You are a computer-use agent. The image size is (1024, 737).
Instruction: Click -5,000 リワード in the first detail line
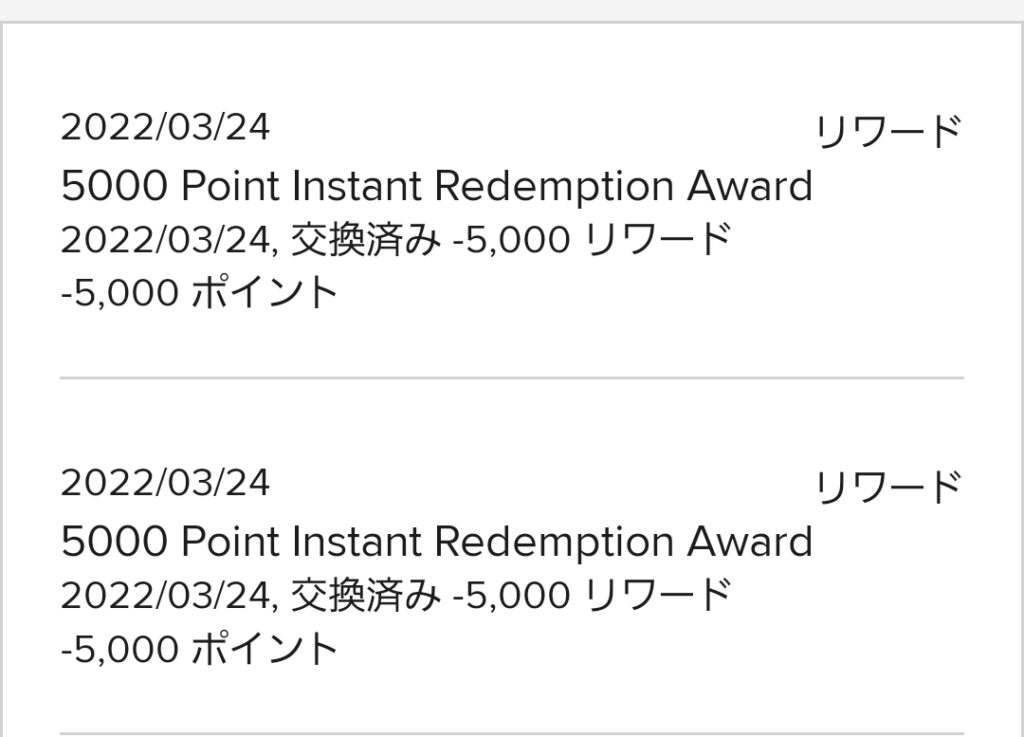[x=591, y=240]
